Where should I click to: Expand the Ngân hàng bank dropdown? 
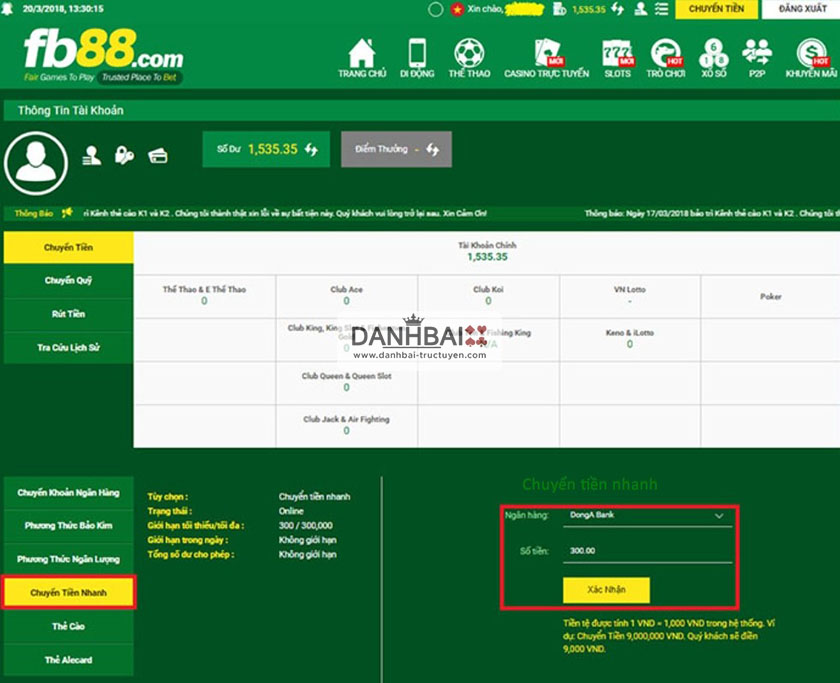(647, 516)
